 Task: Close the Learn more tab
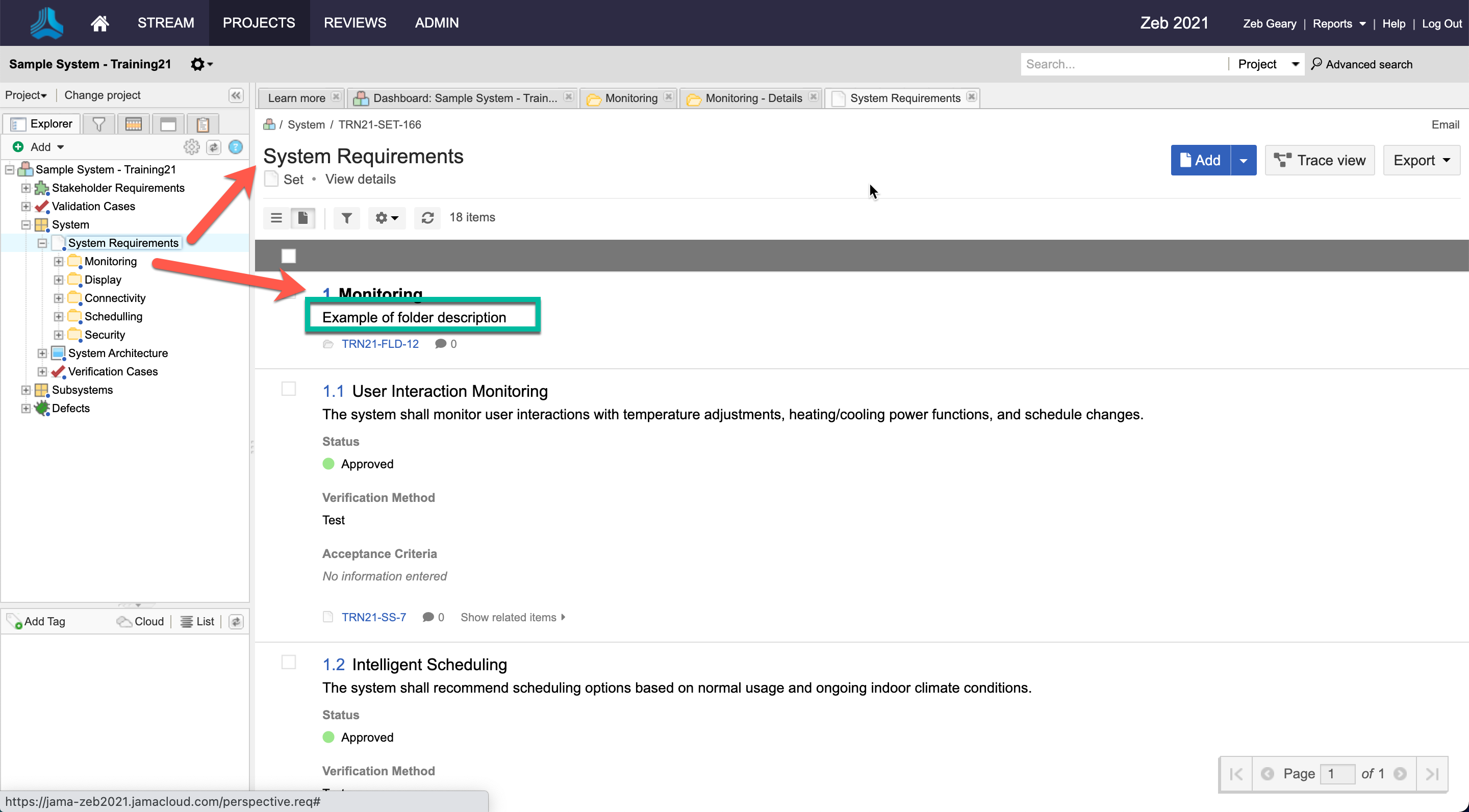point(336,97)
